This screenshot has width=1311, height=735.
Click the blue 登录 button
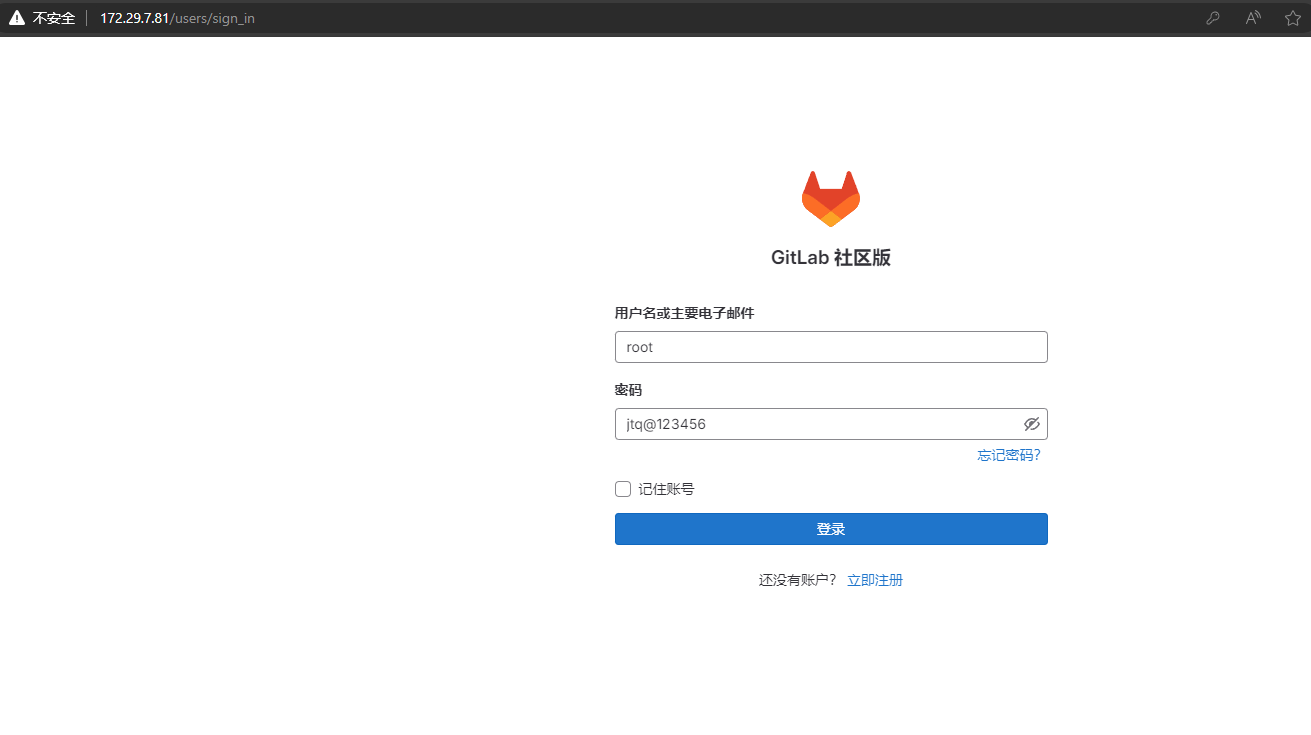831,529
